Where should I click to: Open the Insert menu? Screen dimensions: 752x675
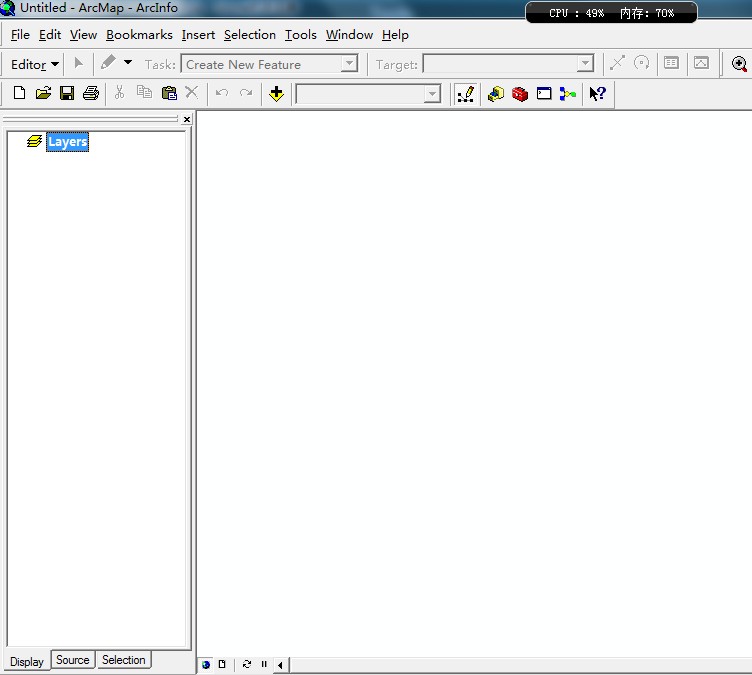click(198, 35)
